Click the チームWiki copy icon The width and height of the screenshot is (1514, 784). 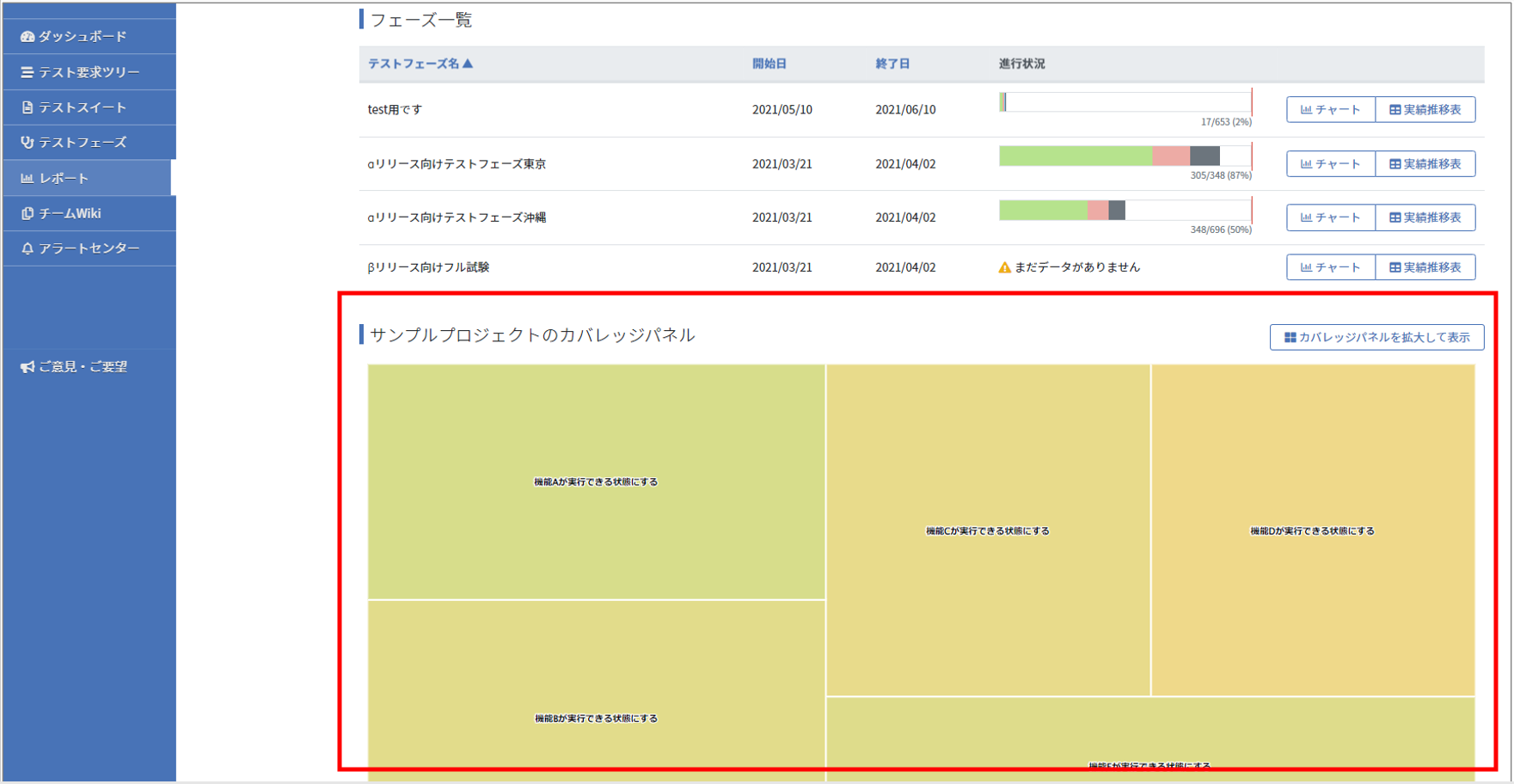(x=28, y=213)
